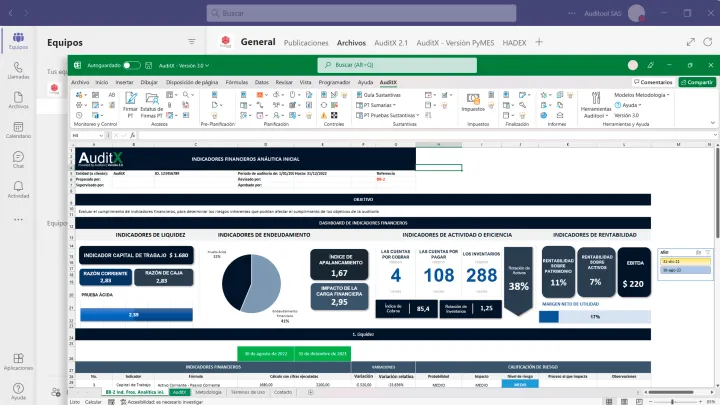Reload the Teams tab

708,42
